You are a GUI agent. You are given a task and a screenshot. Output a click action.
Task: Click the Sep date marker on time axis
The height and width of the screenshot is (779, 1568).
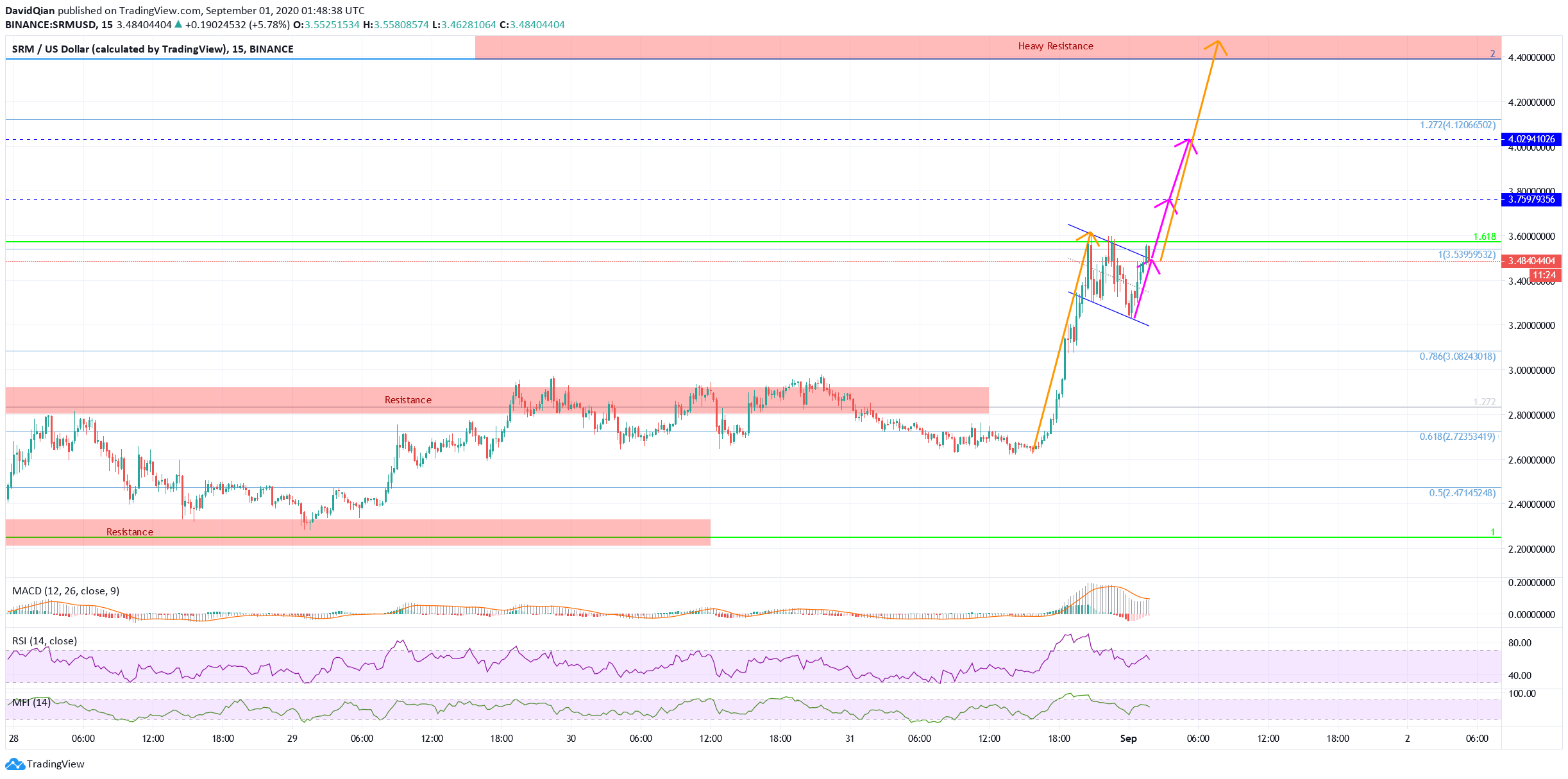(1128, 739)
